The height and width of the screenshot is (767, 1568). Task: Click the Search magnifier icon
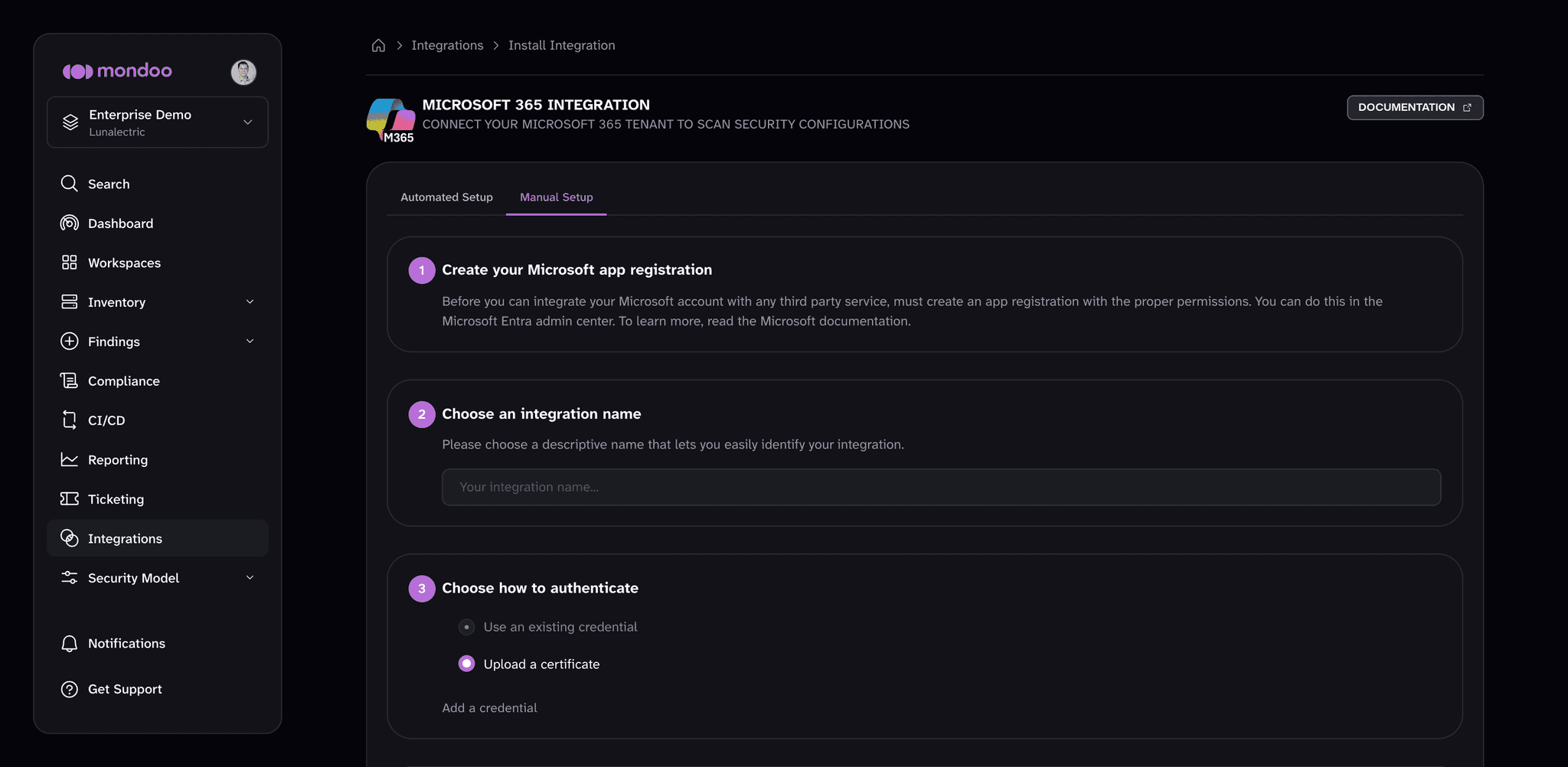[x=70, y=184]
